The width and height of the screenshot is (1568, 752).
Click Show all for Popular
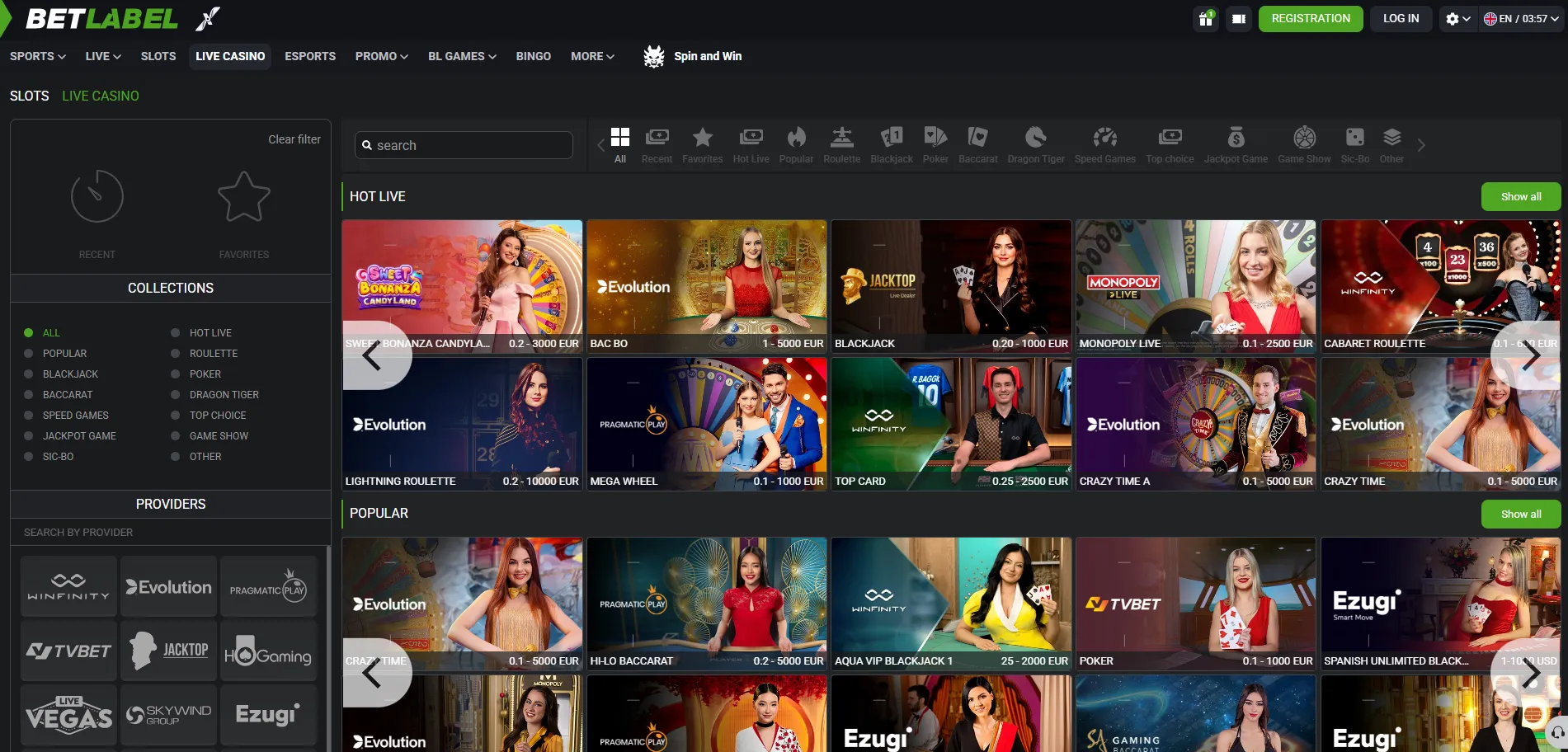(1521, 514)
